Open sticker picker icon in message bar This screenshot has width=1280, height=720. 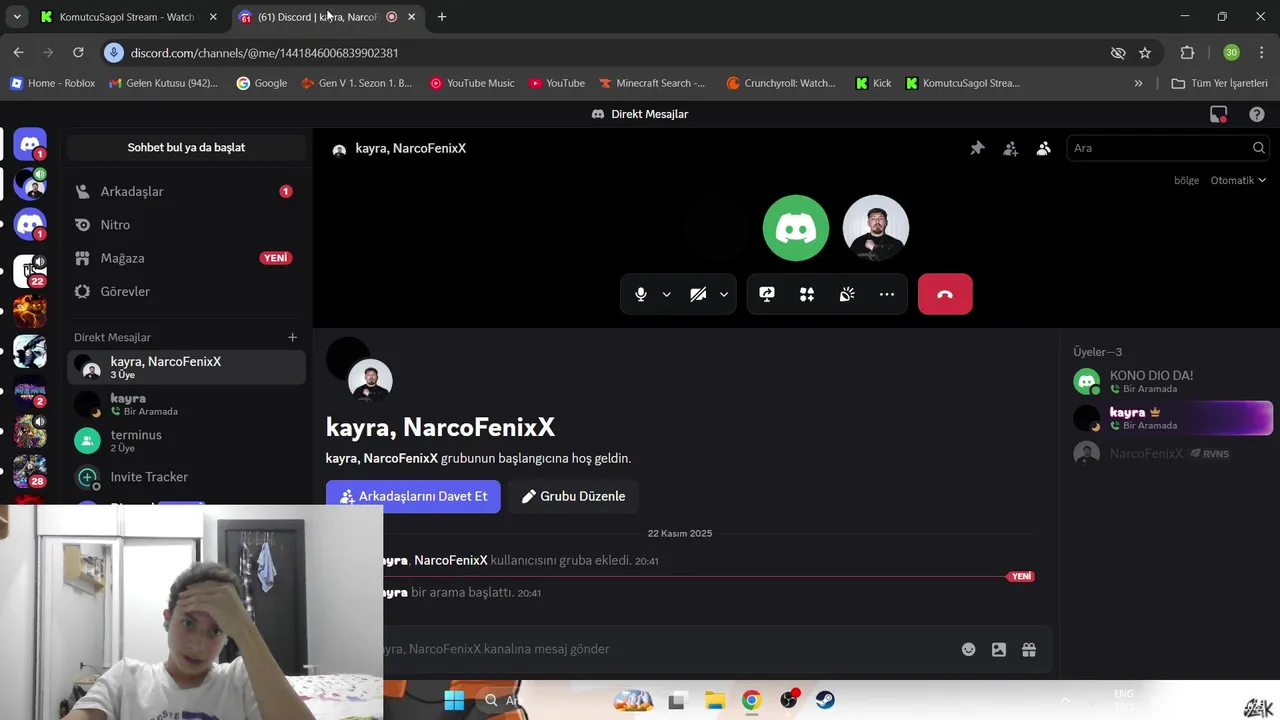[999, 649]
